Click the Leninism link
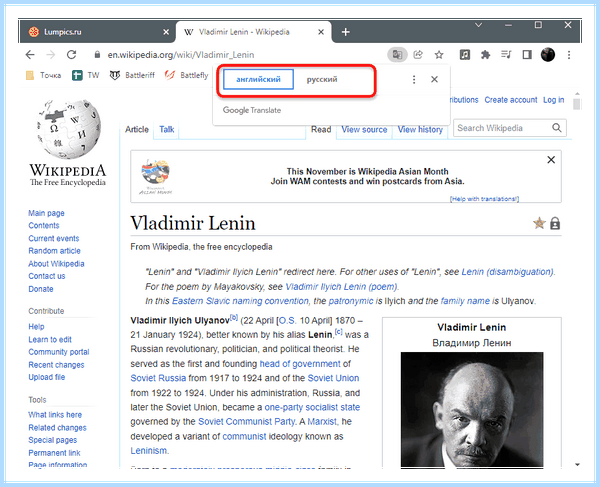600x487 pixels. click(x=148, y=451)
